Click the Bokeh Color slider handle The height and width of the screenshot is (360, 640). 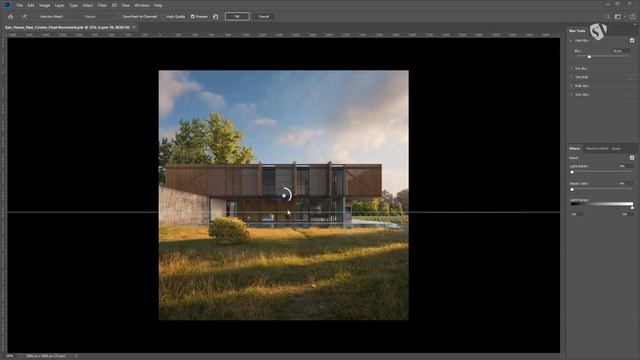coord(572,189)
